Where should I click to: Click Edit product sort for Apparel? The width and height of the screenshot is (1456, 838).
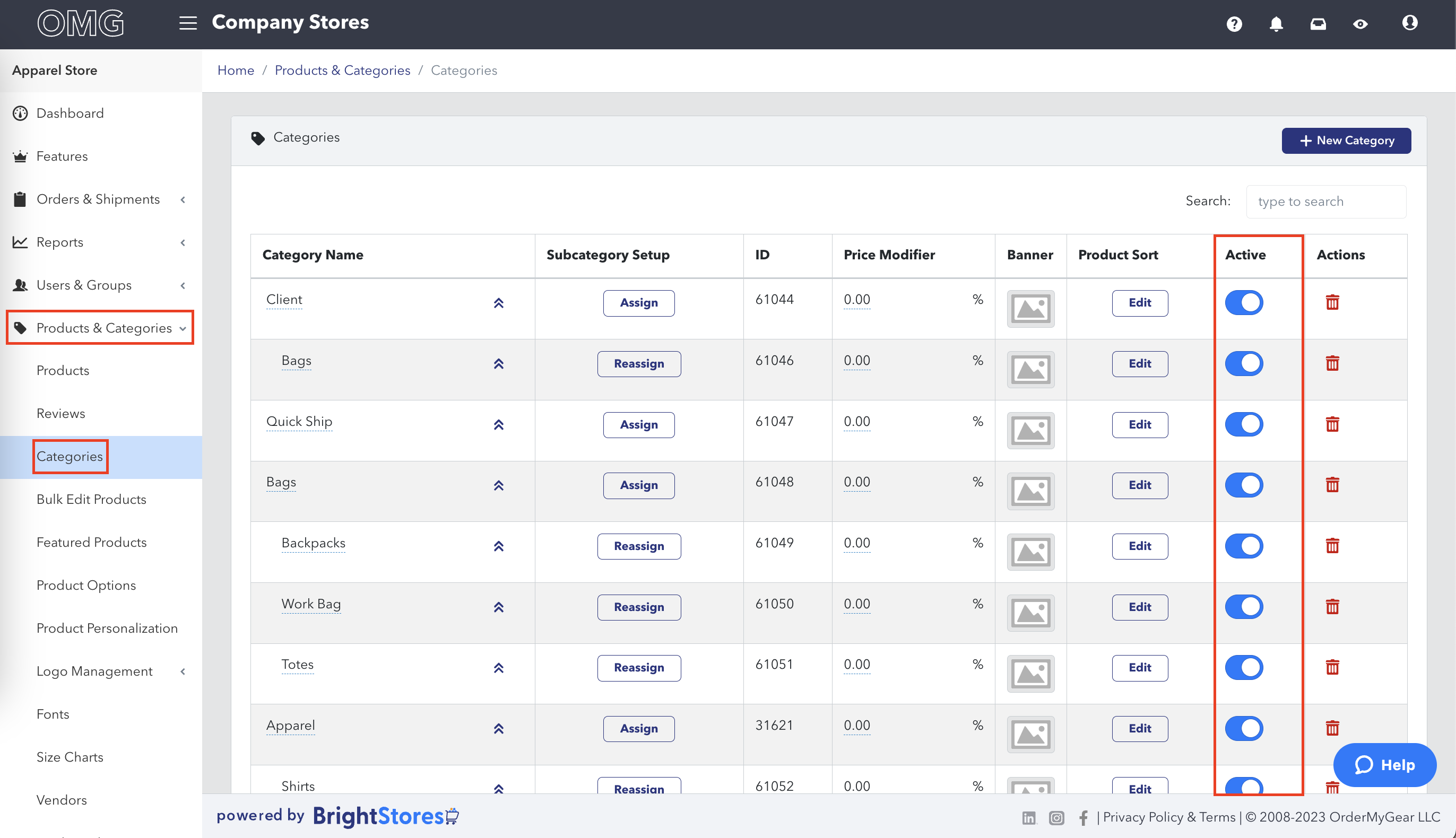(x=1139, y=729)
